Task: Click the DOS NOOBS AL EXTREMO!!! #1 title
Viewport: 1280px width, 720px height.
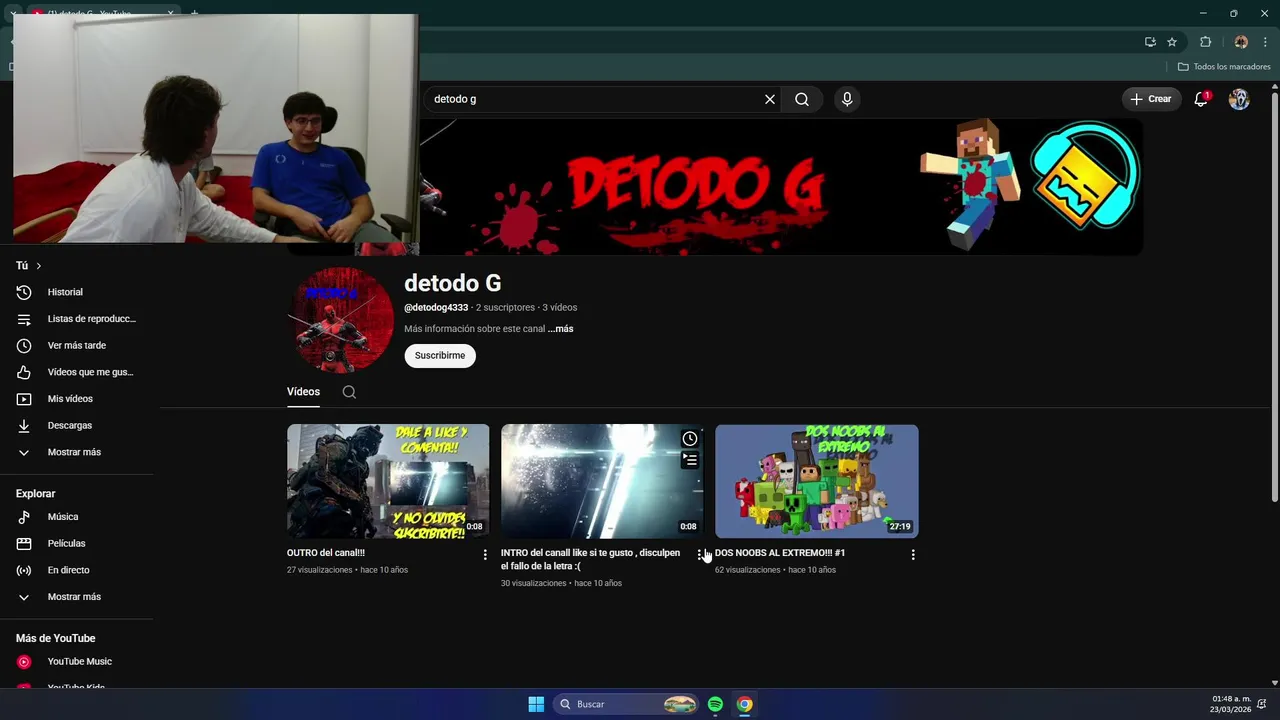Action: point(780,553)
